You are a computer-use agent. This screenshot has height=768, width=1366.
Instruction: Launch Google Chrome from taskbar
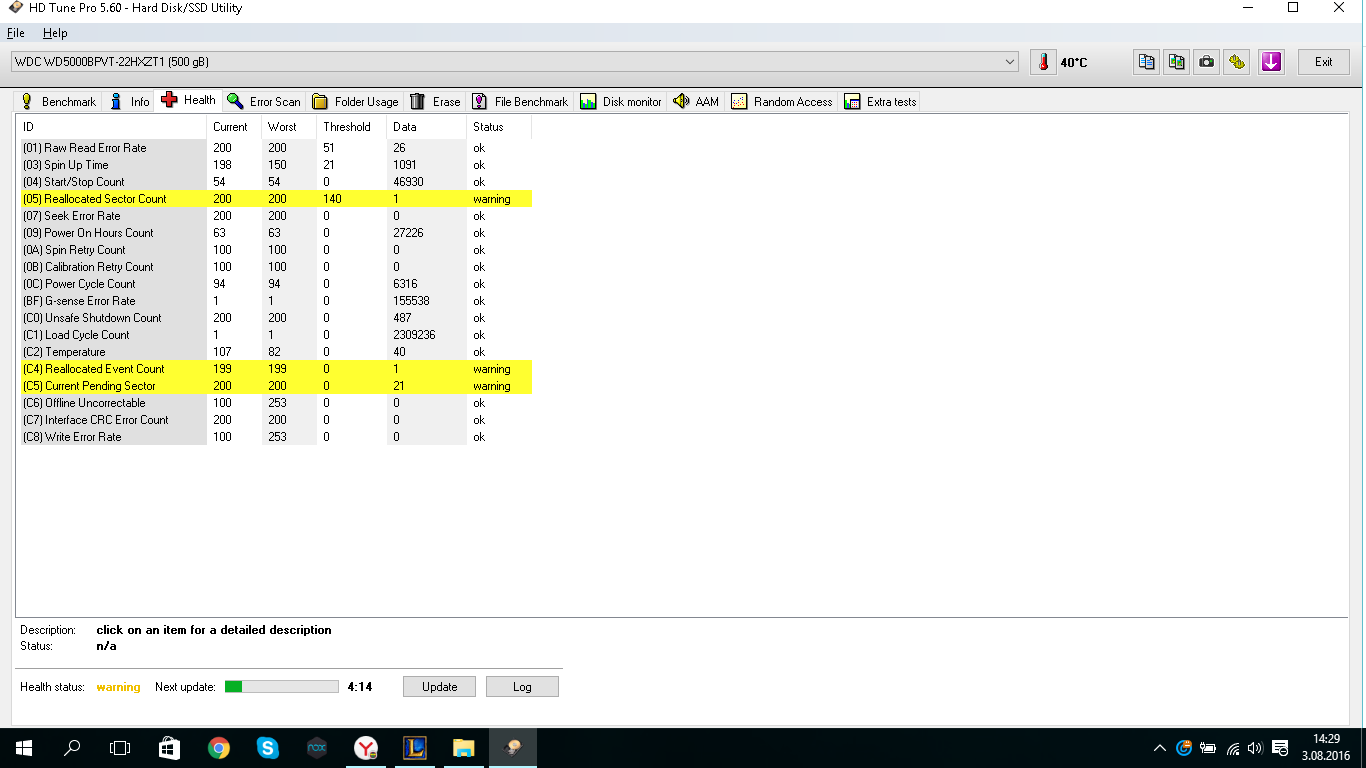point(218,747)
